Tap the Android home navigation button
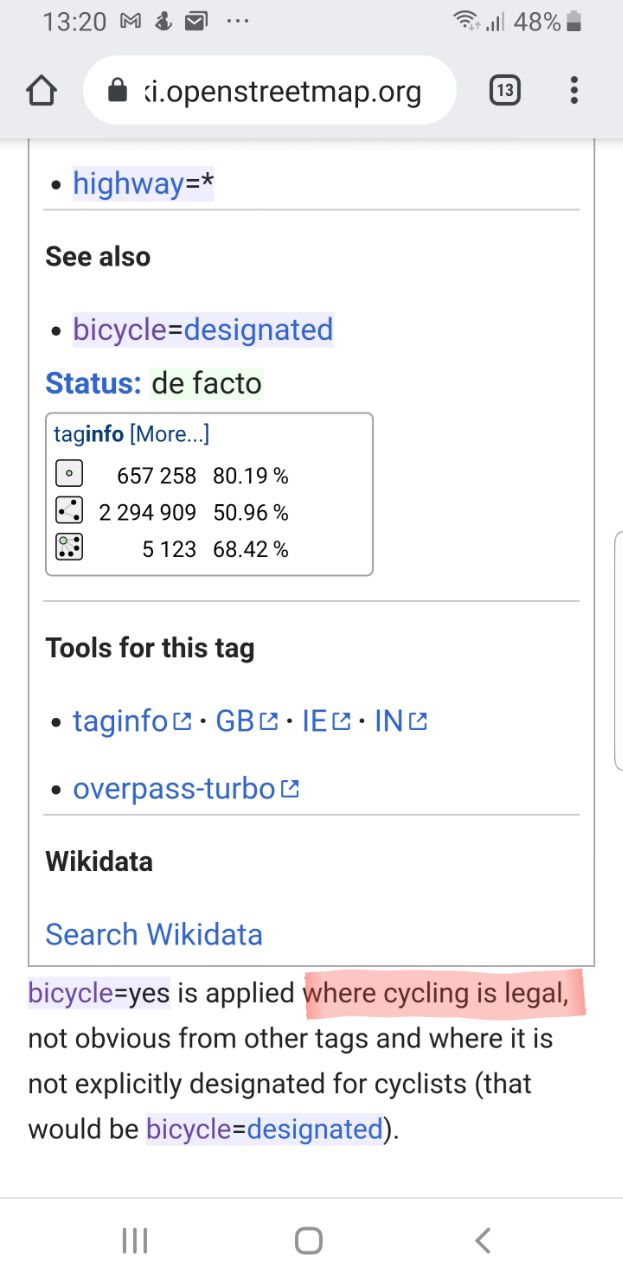The width and height of the screenshot is (623, 1280). (309, 1241)
